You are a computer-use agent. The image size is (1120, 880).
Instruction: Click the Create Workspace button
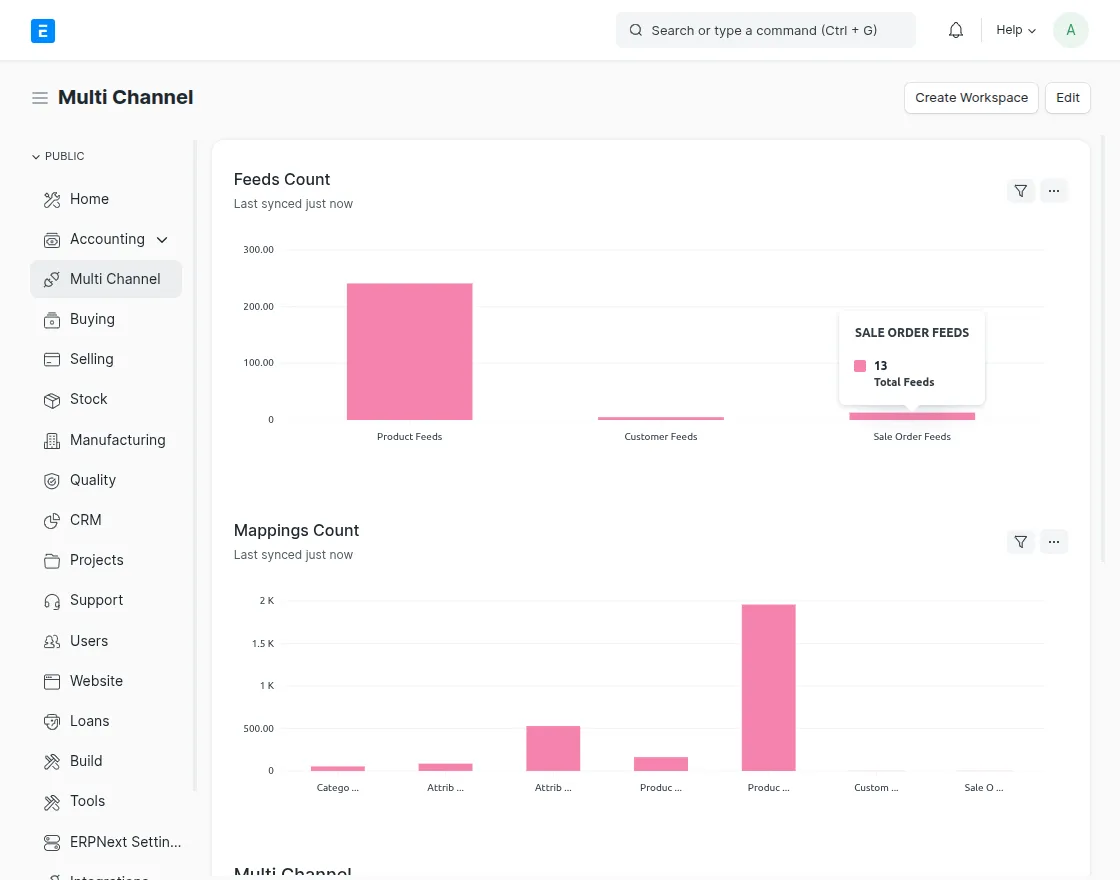point(971,98)
